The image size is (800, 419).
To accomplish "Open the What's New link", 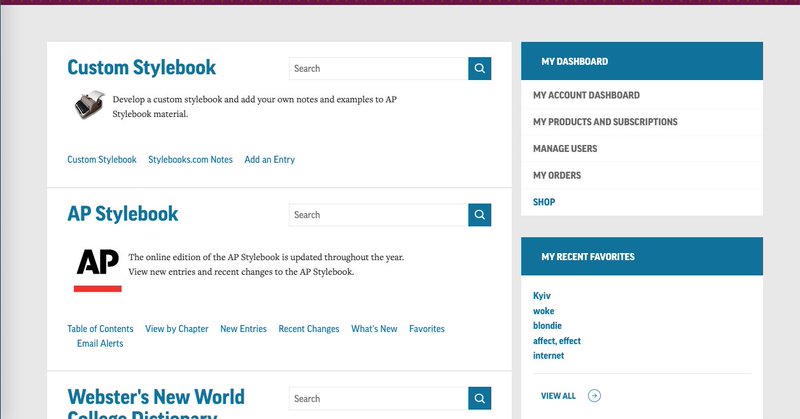I will pos(374,329).
